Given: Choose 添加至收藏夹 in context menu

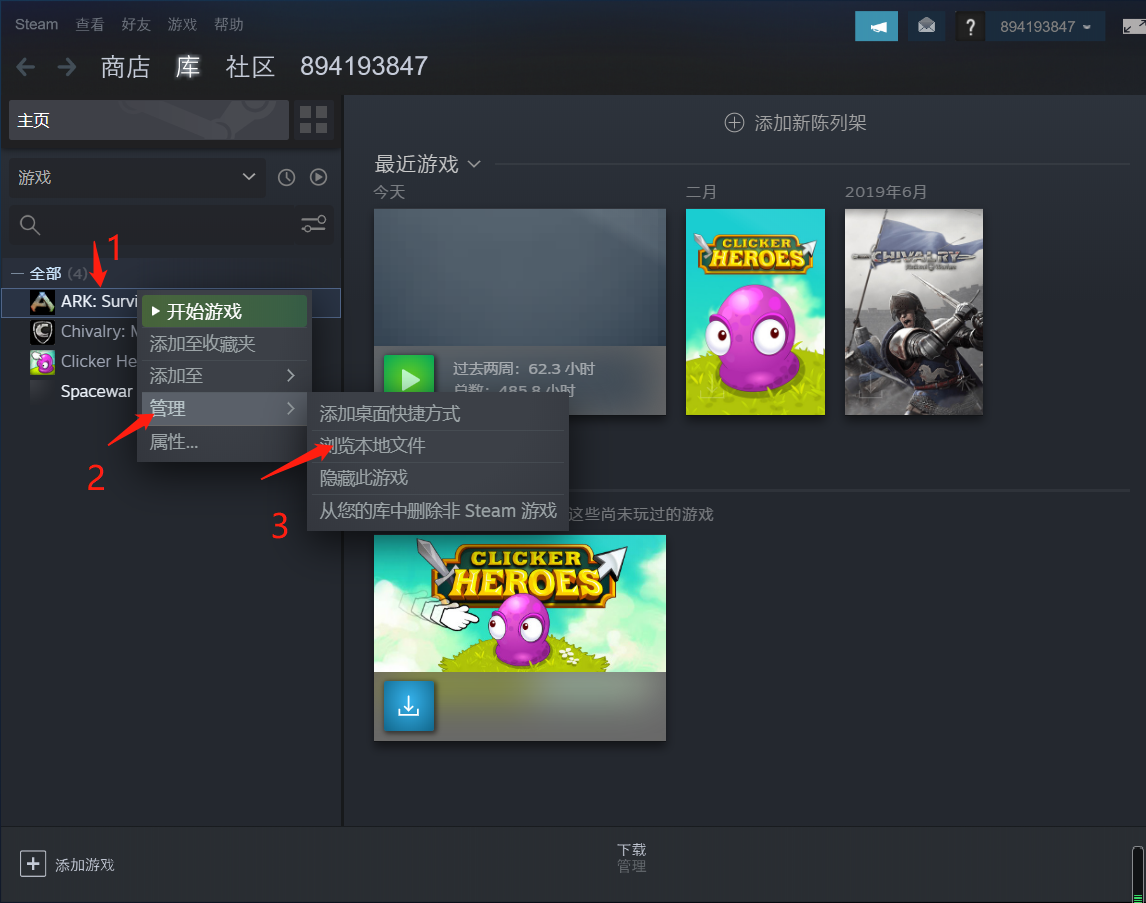Looking at the screenshot, I should (x=224, y=344).
